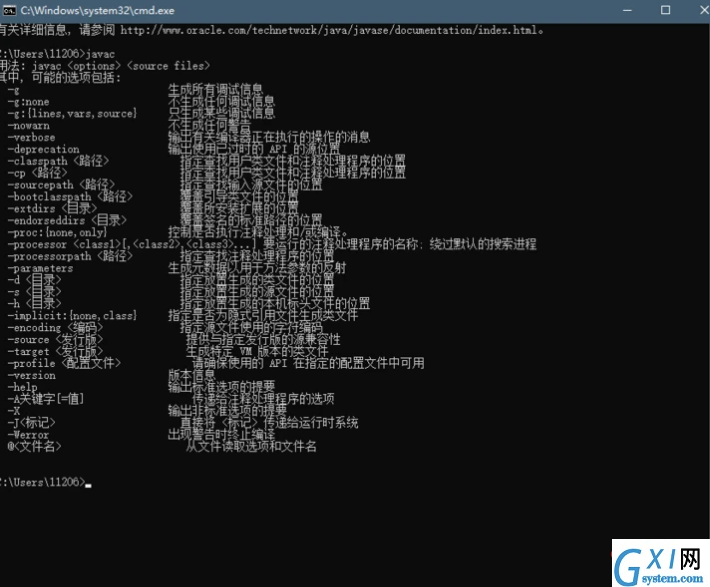Click the '-profile <配置文件>' option
Viewport: 710px width, 587px height.
[64, 363]
